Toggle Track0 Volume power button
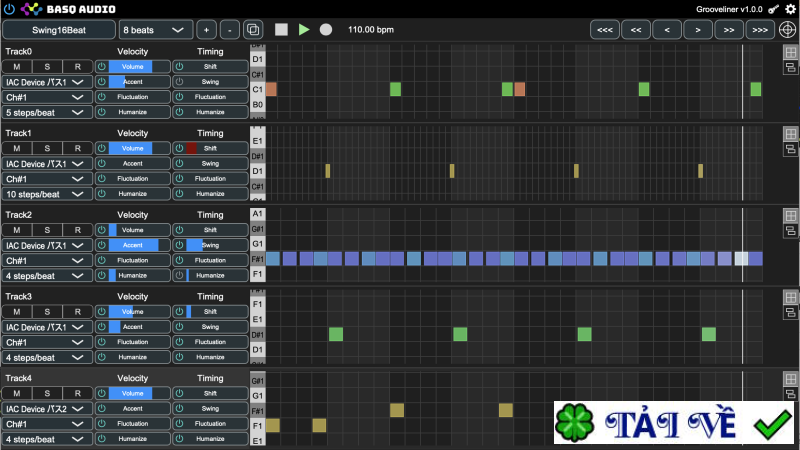 (102, 65)
